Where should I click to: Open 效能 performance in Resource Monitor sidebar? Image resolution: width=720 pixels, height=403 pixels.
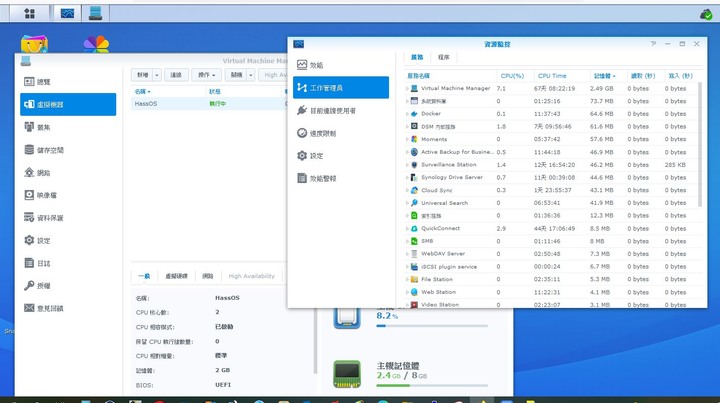341,65
